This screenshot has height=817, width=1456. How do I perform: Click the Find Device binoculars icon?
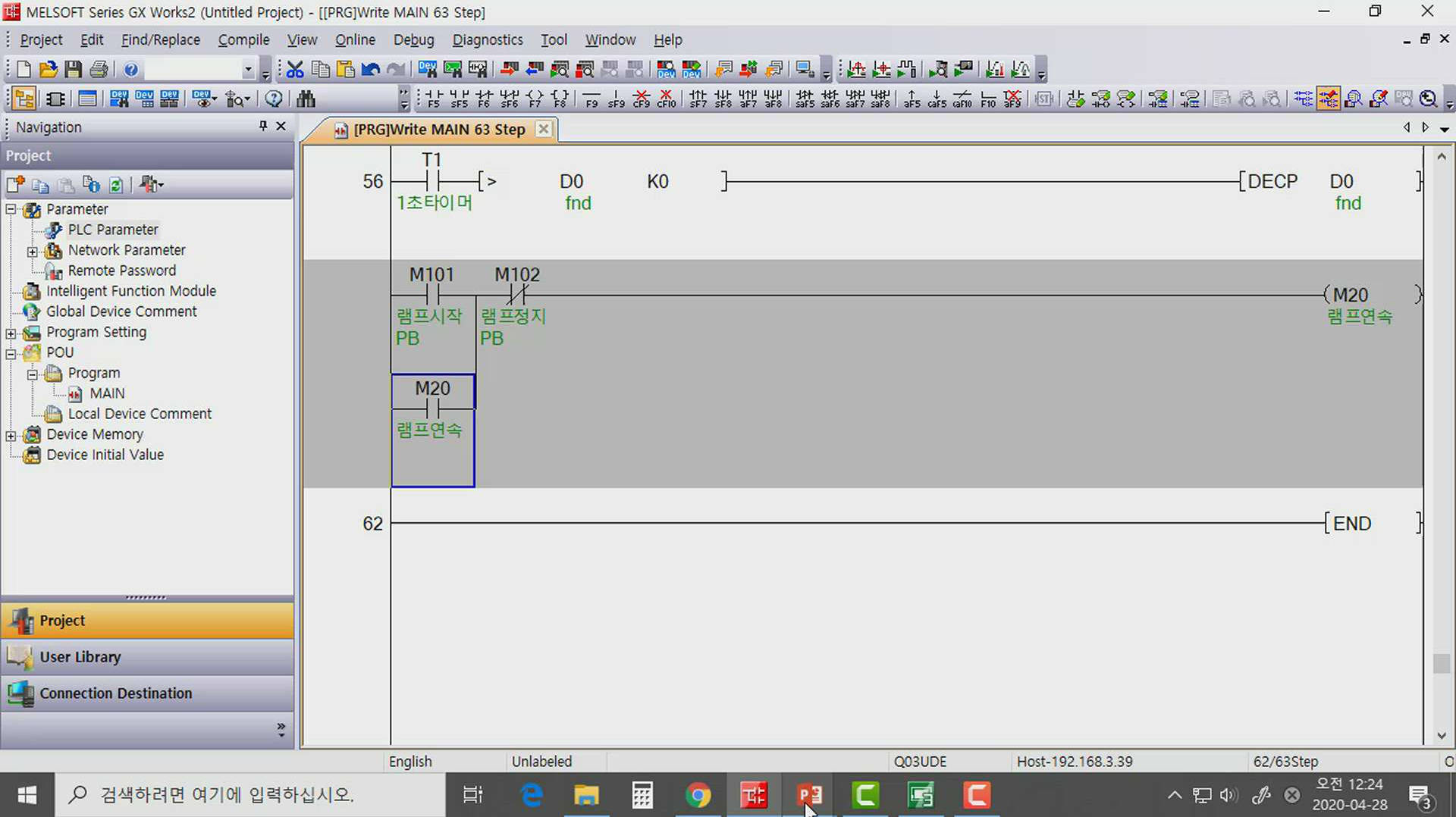coord(306,99)
